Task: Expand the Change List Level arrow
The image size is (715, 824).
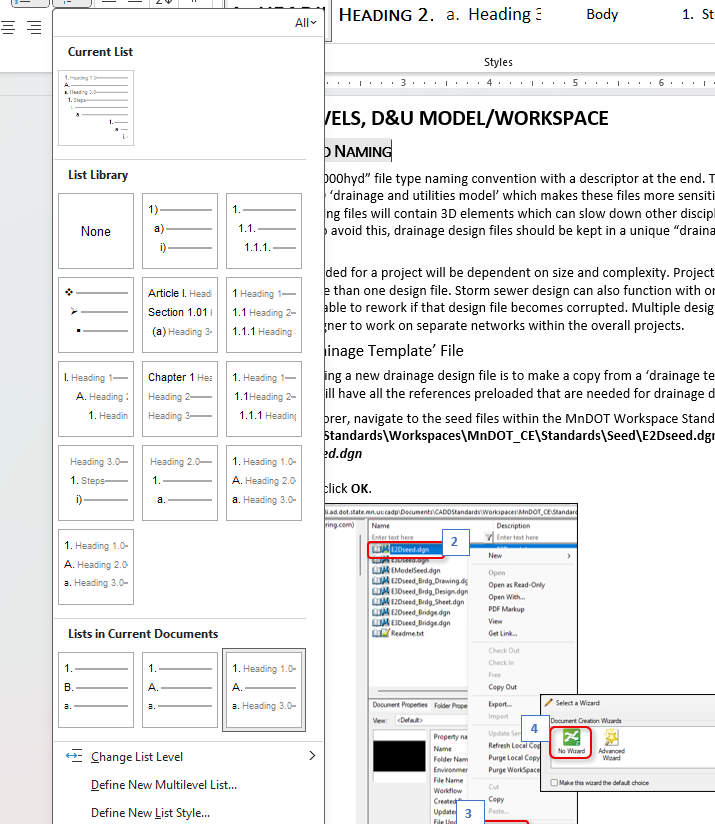Action: [x=312, y=756]
